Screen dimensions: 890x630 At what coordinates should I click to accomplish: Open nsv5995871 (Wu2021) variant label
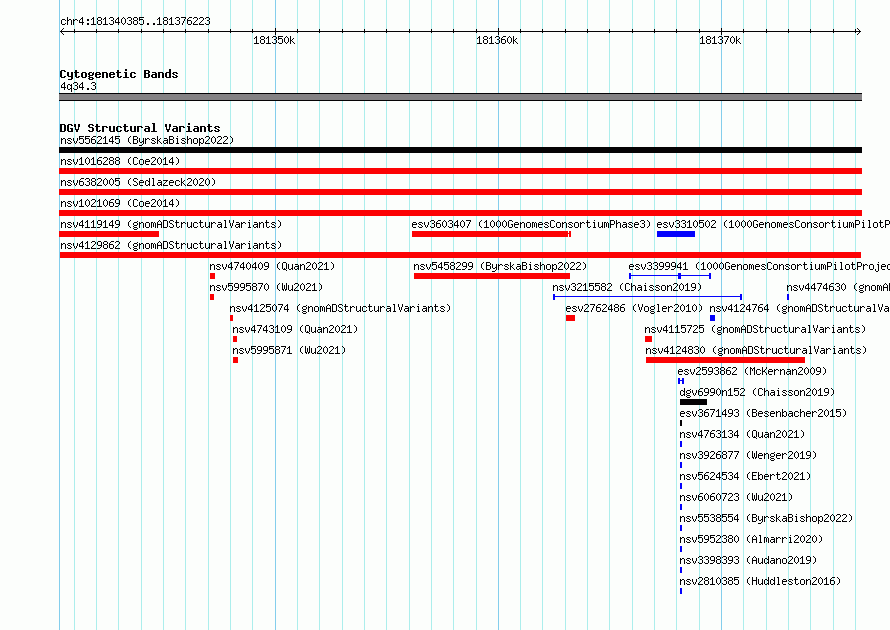[289, 350]
